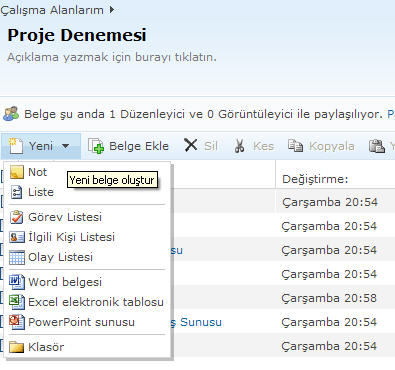
Task: Expand the Çalışma Alanlarım breadcrumb arrow
Action: click(x=112, y=10)
